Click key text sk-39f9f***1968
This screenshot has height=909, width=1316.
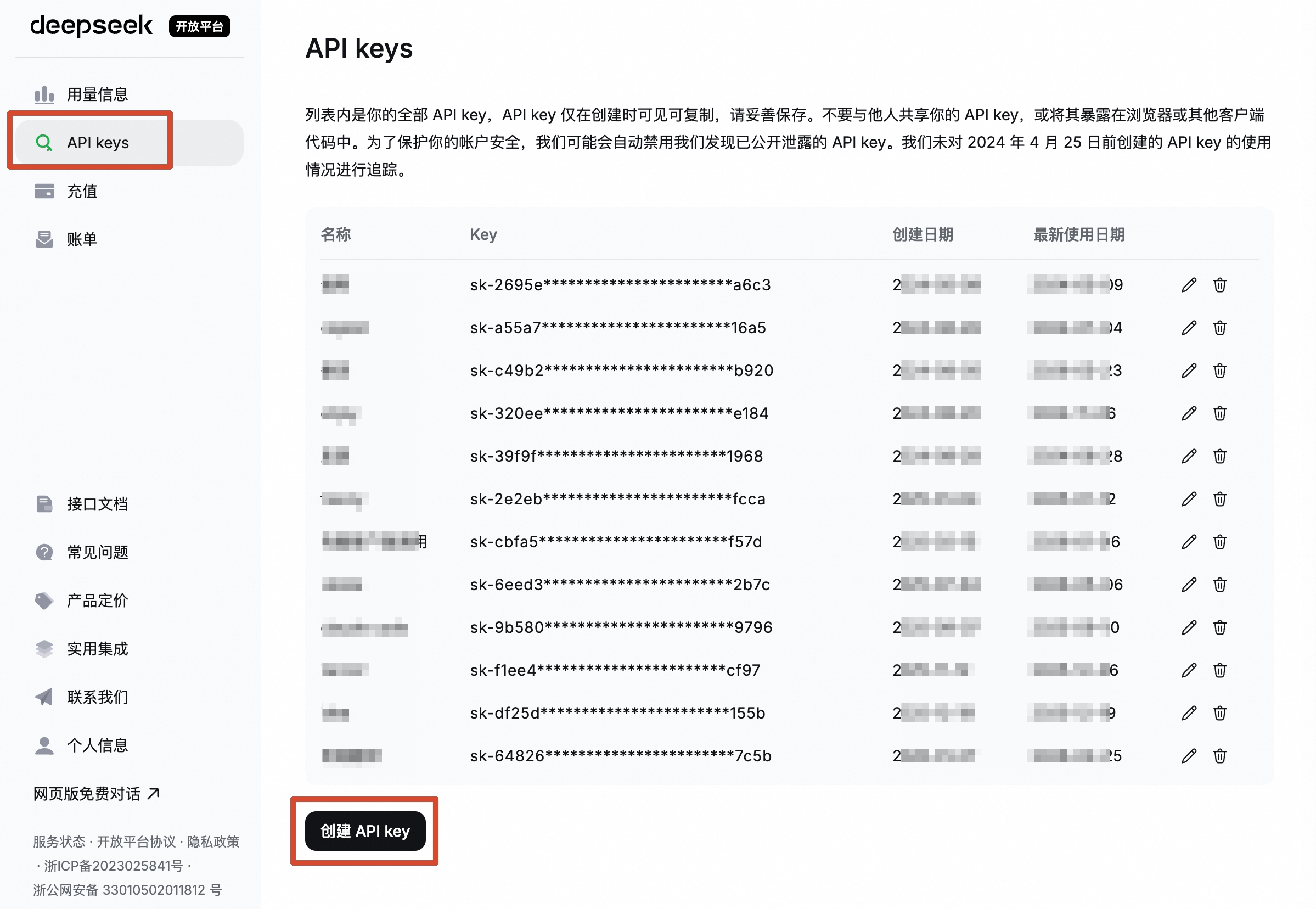[616, 456]
